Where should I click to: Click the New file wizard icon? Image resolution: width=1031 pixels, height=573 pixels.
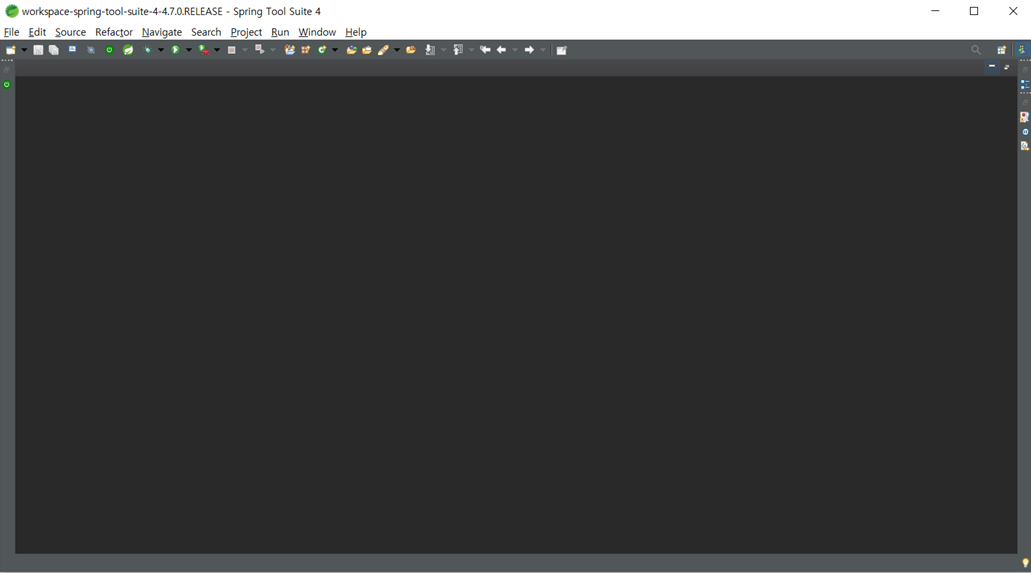(x=11, y=50)
